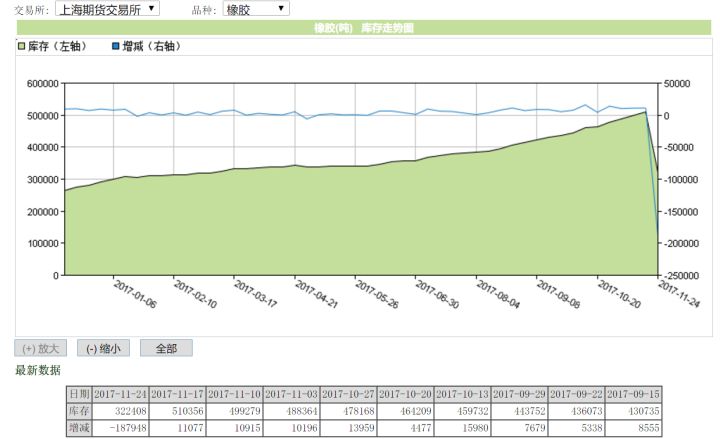Toggle the 增减（右轴）legend label
Viewport: 720px width, 439px height.
click(x=153, y=46)
